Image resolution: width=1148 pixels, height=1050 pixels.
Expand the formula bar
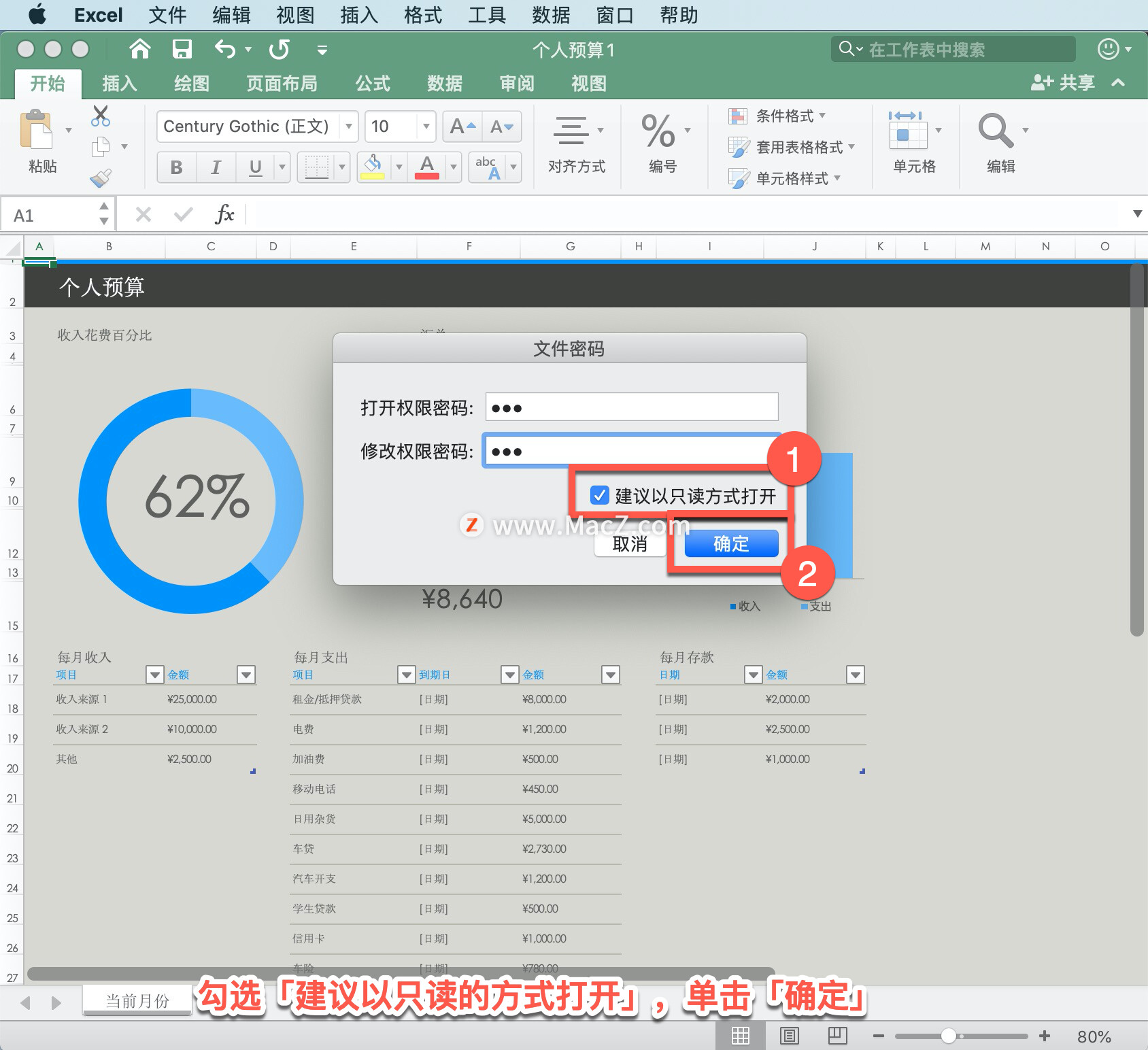click(x=1137, y=214)
